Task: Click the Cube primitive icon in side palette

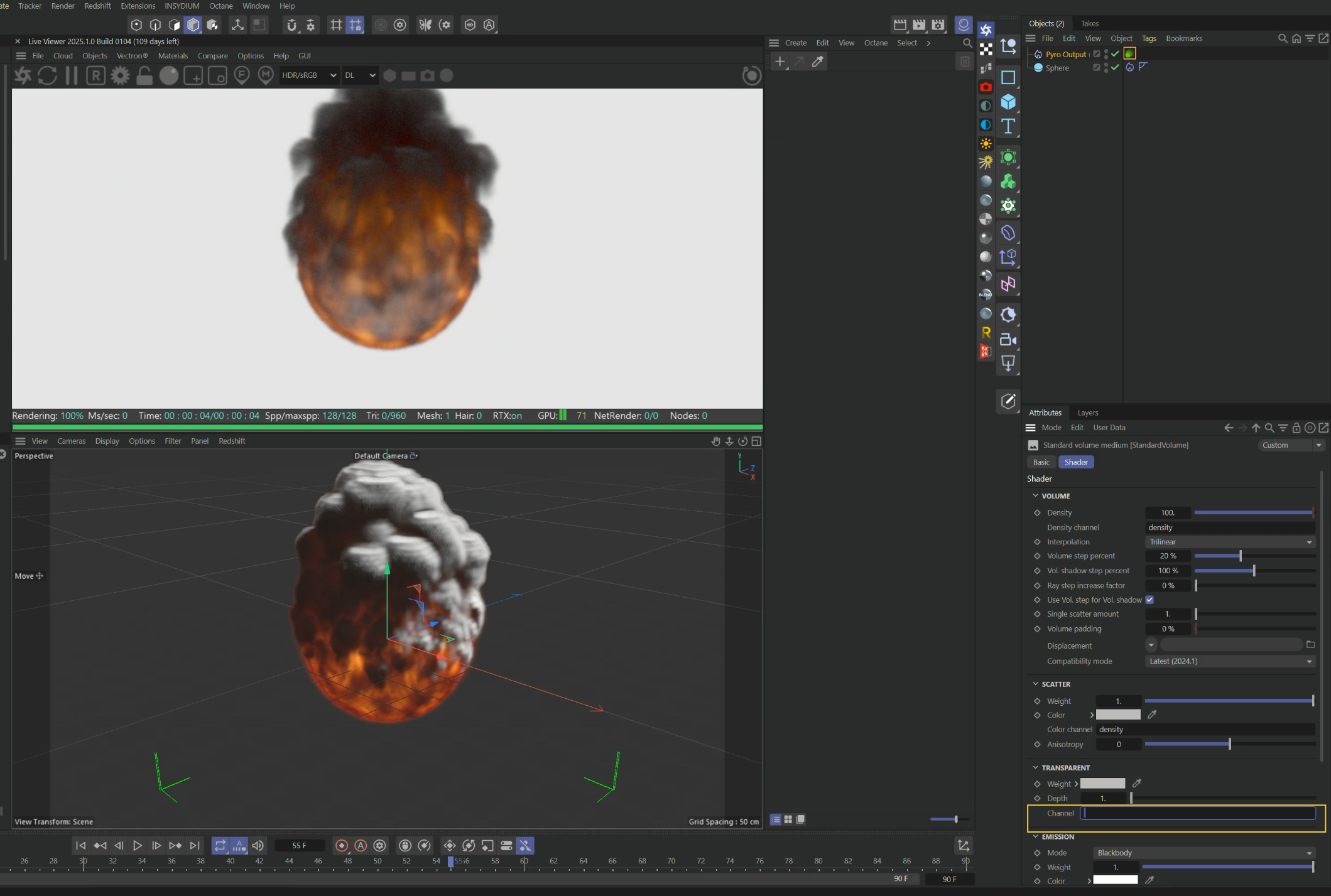Action: [1008, 102]
